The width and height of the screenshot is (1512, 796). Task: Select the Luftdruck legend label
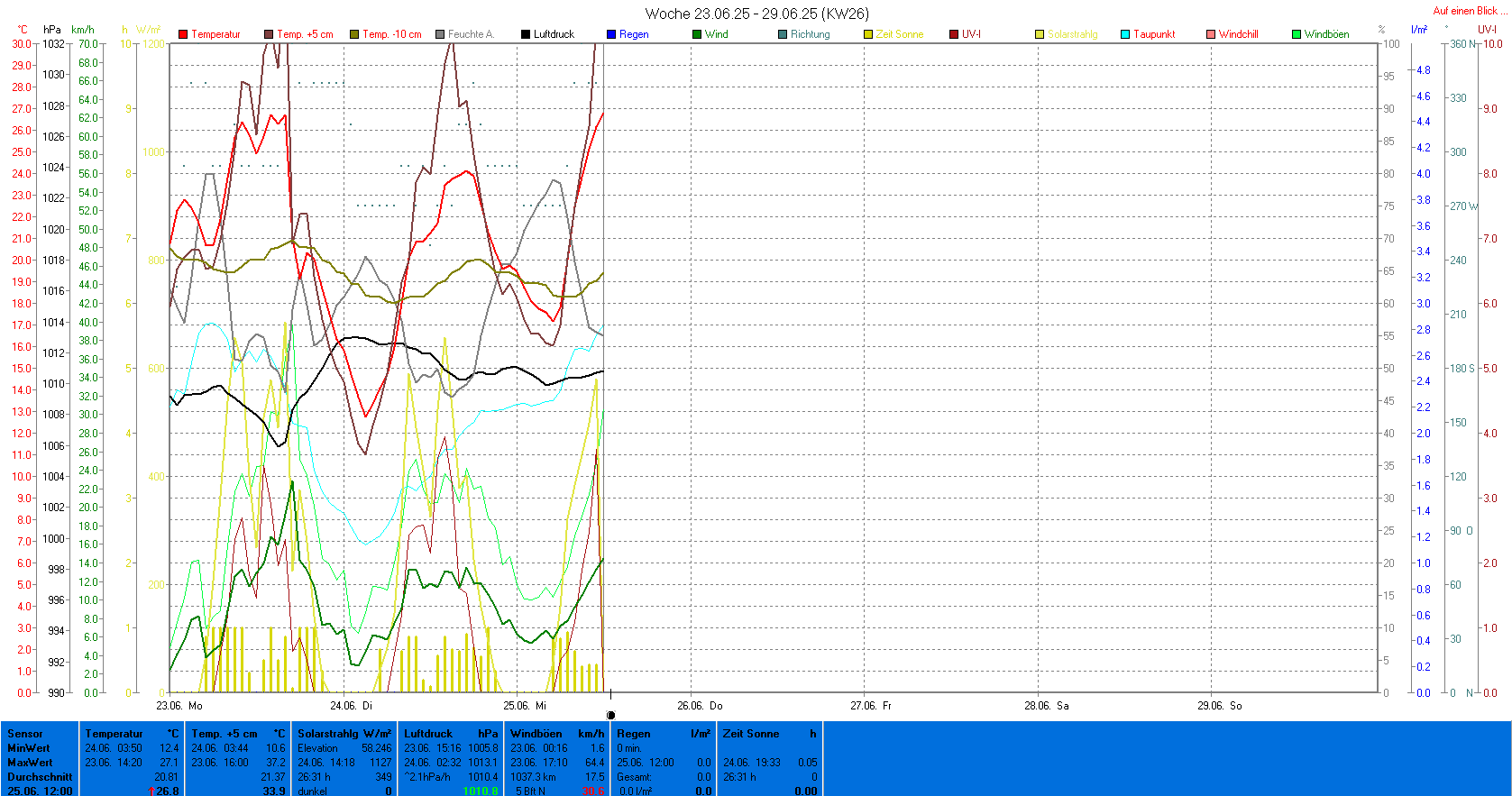point(554,34)
